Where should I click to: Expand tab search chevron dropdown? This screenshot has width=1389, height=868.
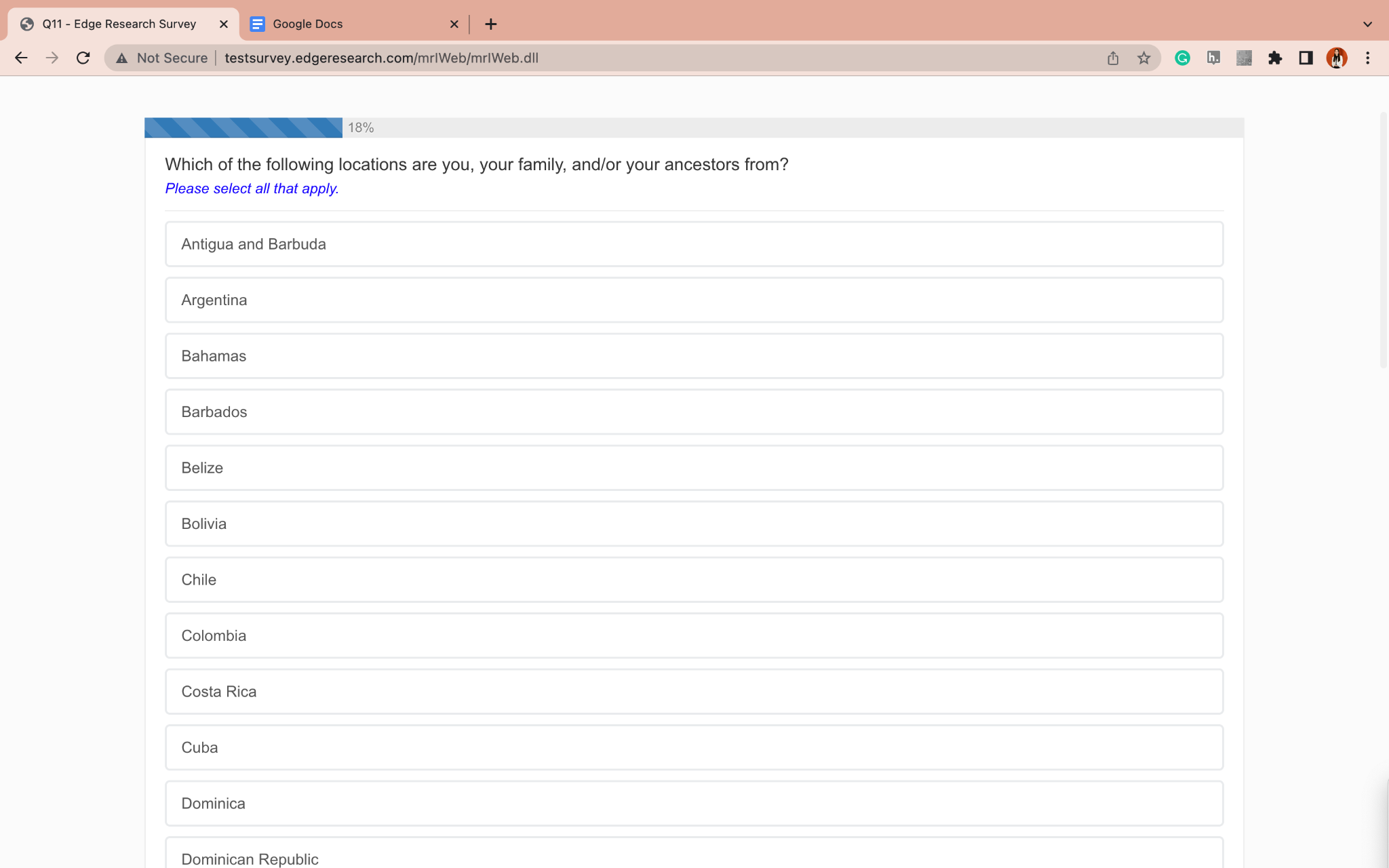point(1367,24)
